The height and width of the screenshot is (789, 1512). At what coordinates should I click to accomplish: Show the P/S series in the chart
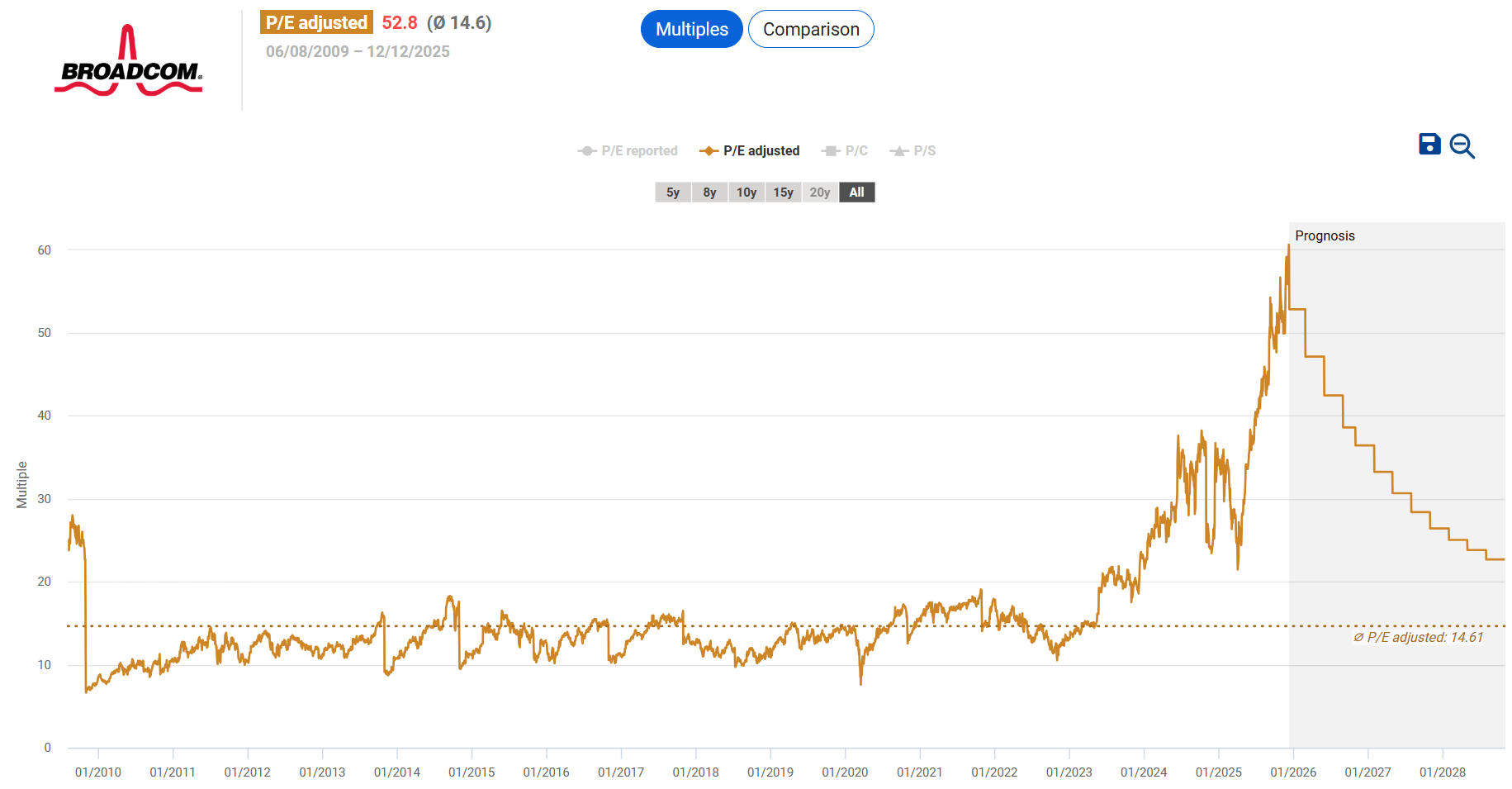pyautogui.click(x=924, y=150)
